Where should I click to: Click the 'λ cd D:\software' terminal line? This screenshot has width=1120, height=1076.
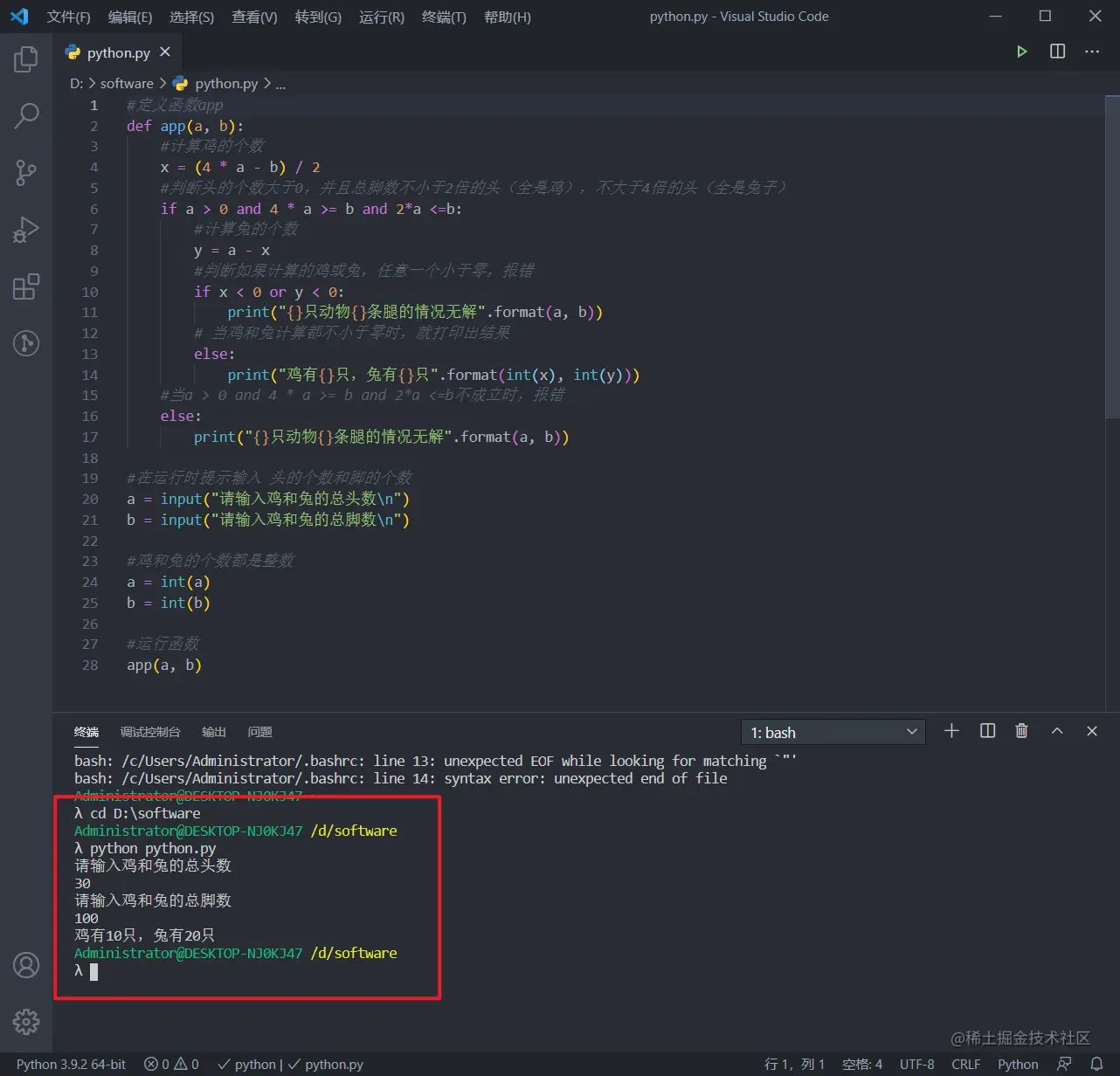pyautogui.click(x=137, y=813)
